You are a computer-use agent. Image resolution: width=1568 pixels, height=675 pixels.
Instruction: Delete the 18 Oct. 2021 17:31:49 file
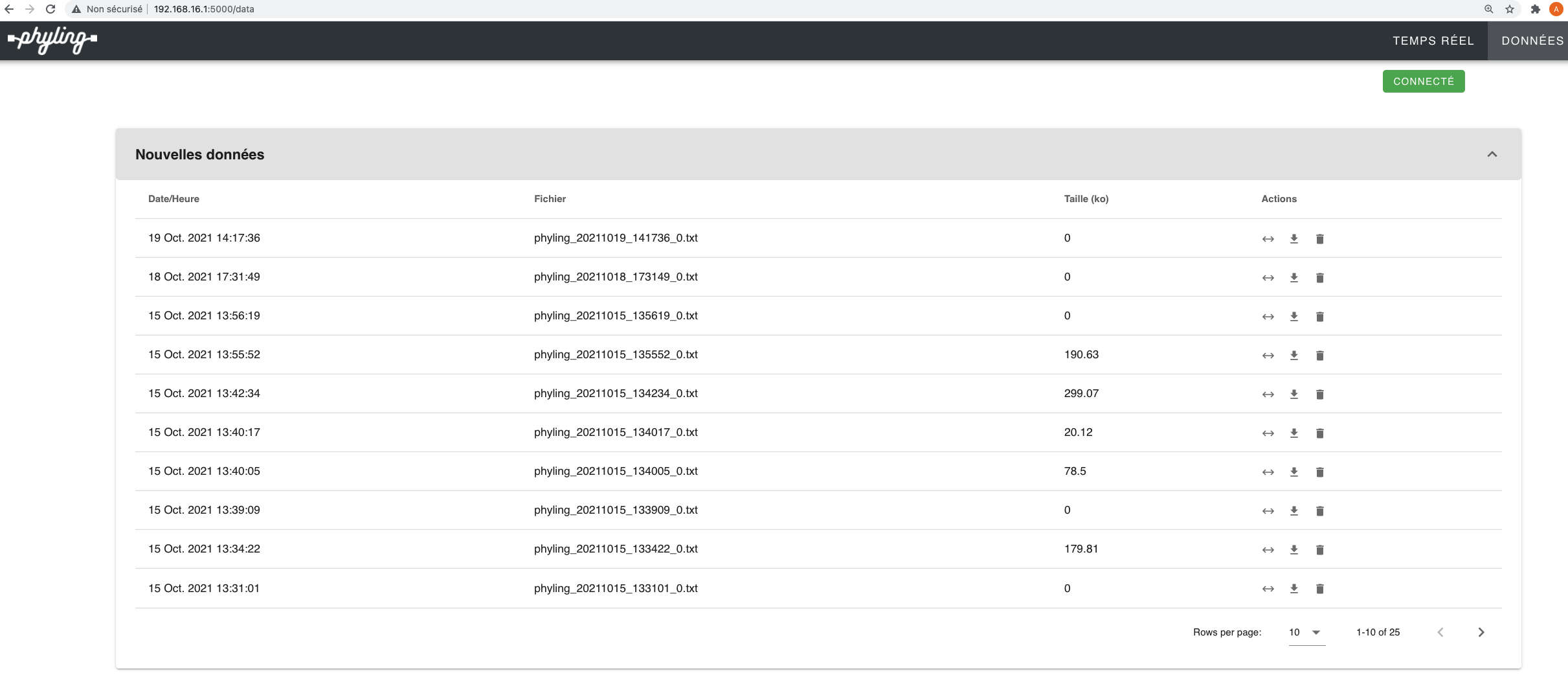(1319, 277)
